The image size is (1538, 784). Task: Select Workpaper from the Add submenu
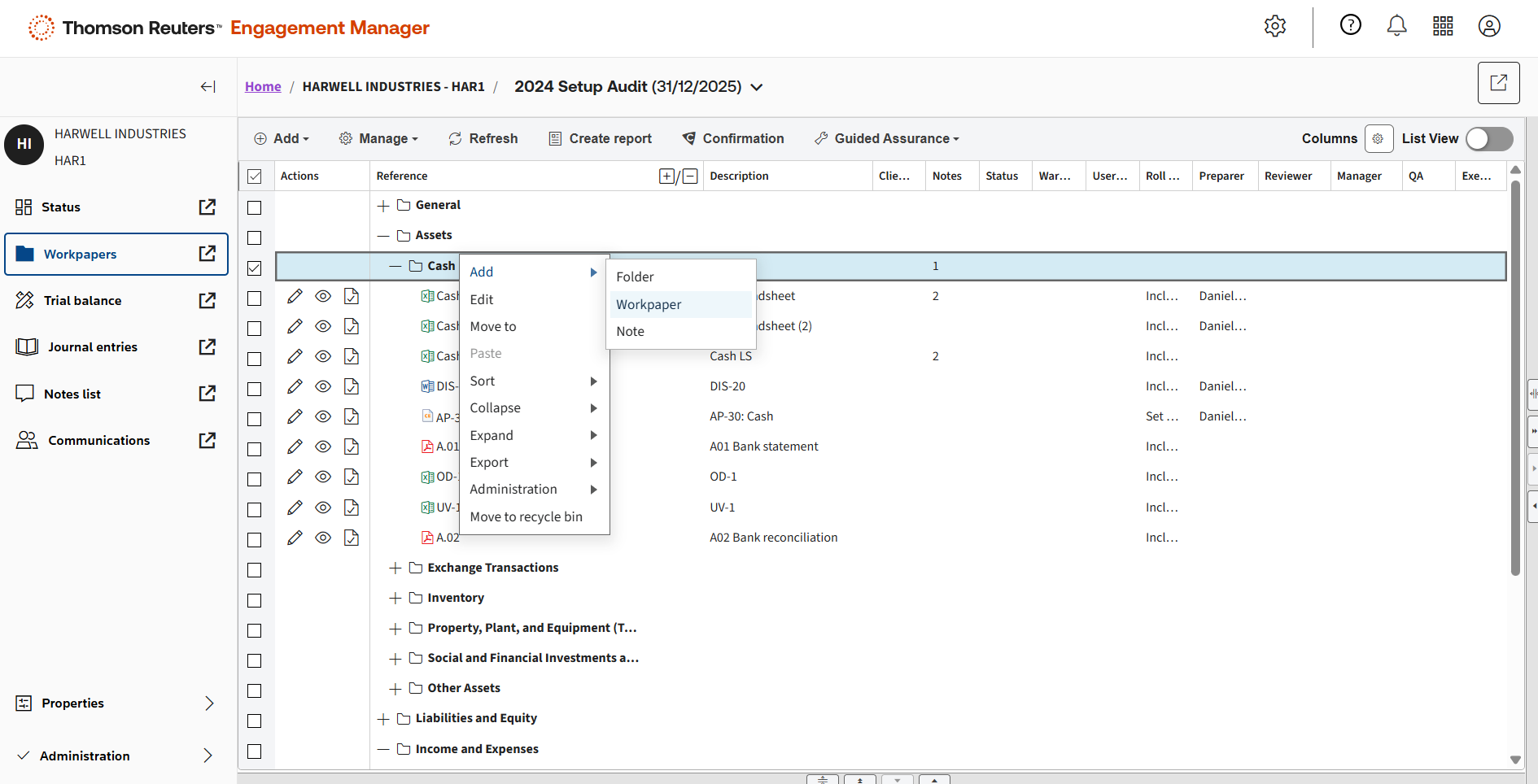[649, 304]
